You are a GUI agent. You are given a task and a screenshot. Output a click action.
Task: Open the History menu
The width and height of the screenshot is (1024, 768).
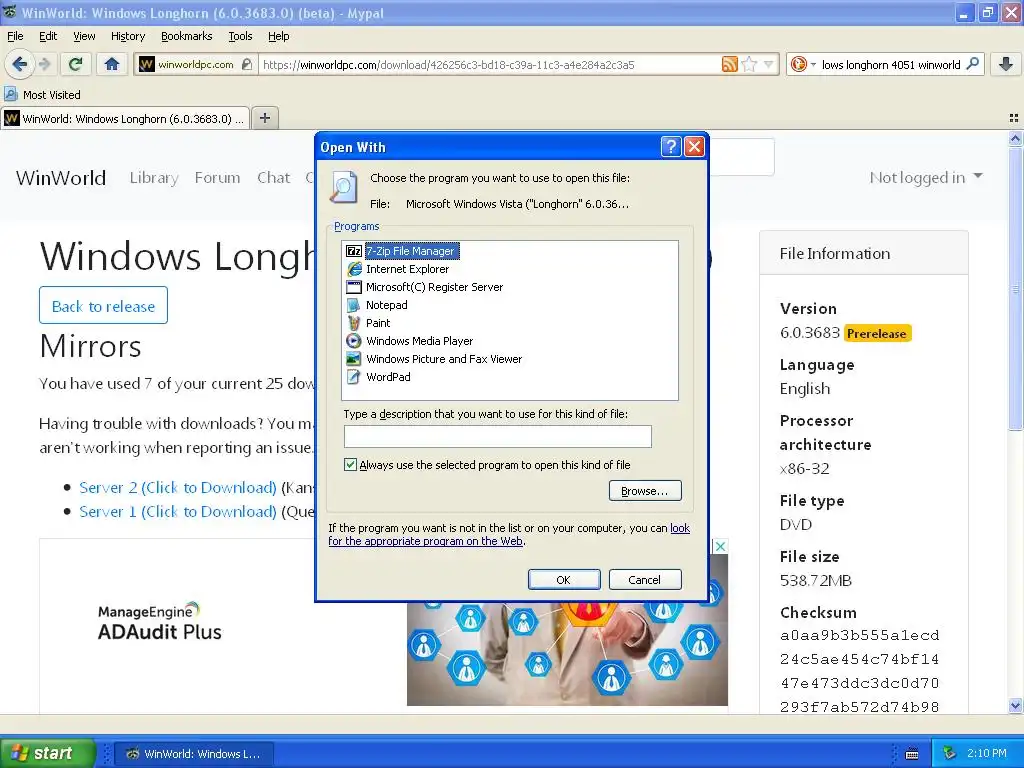[127, 36]
